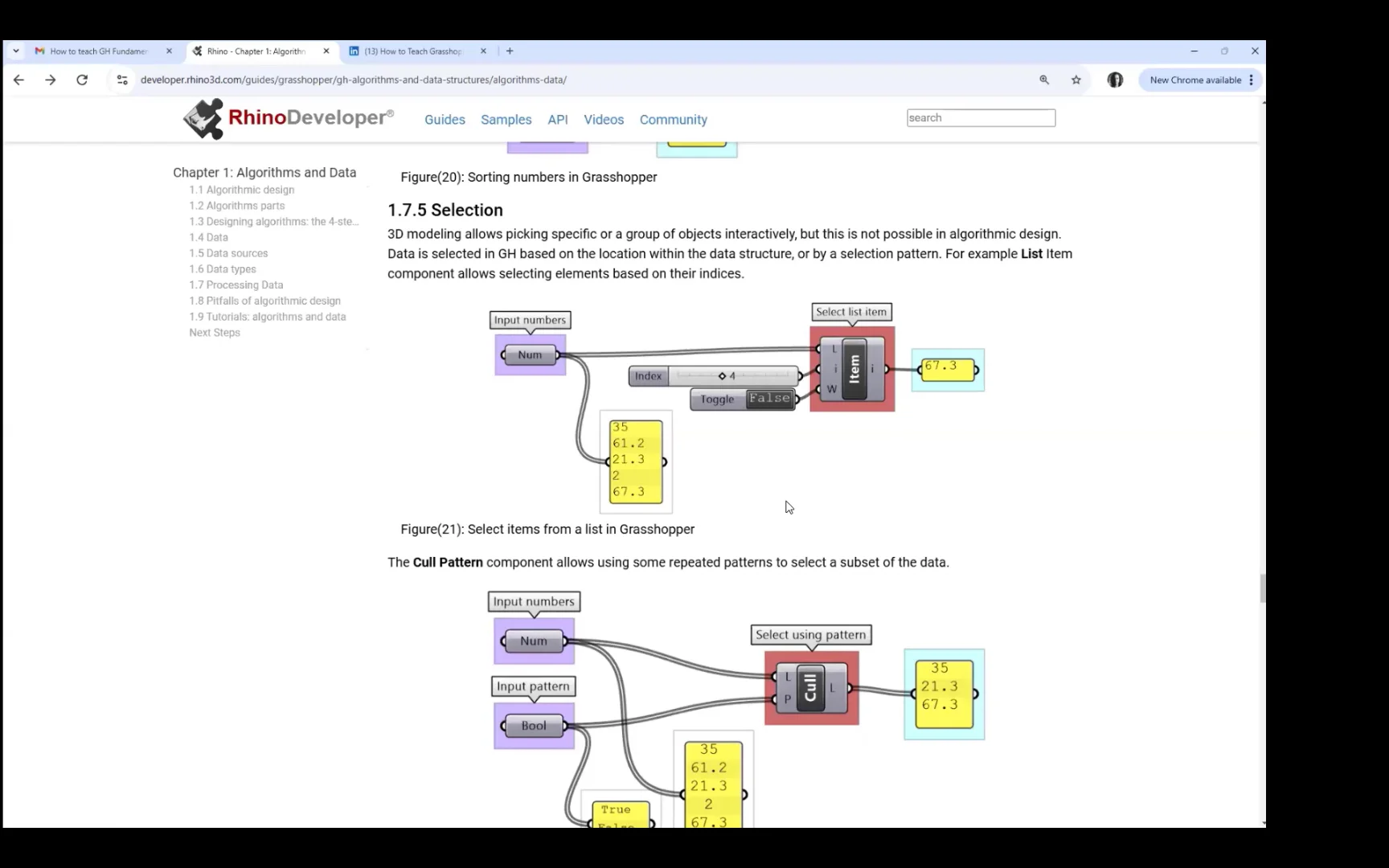1389x868 pixels.
Task: Open a new tab with the plus button
Action: point(510,51)
